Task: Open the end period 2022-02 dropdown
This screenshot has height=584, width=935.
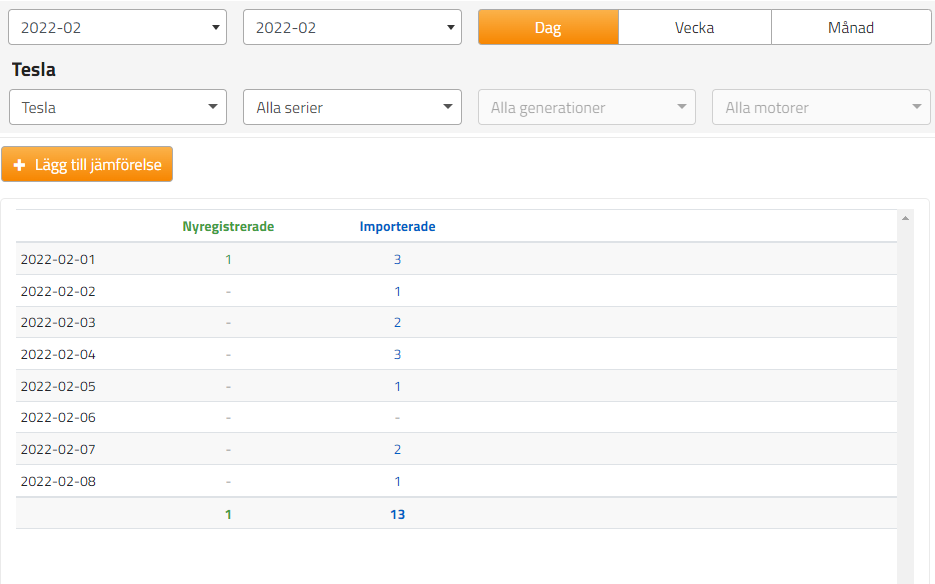Action: point(352,28)
